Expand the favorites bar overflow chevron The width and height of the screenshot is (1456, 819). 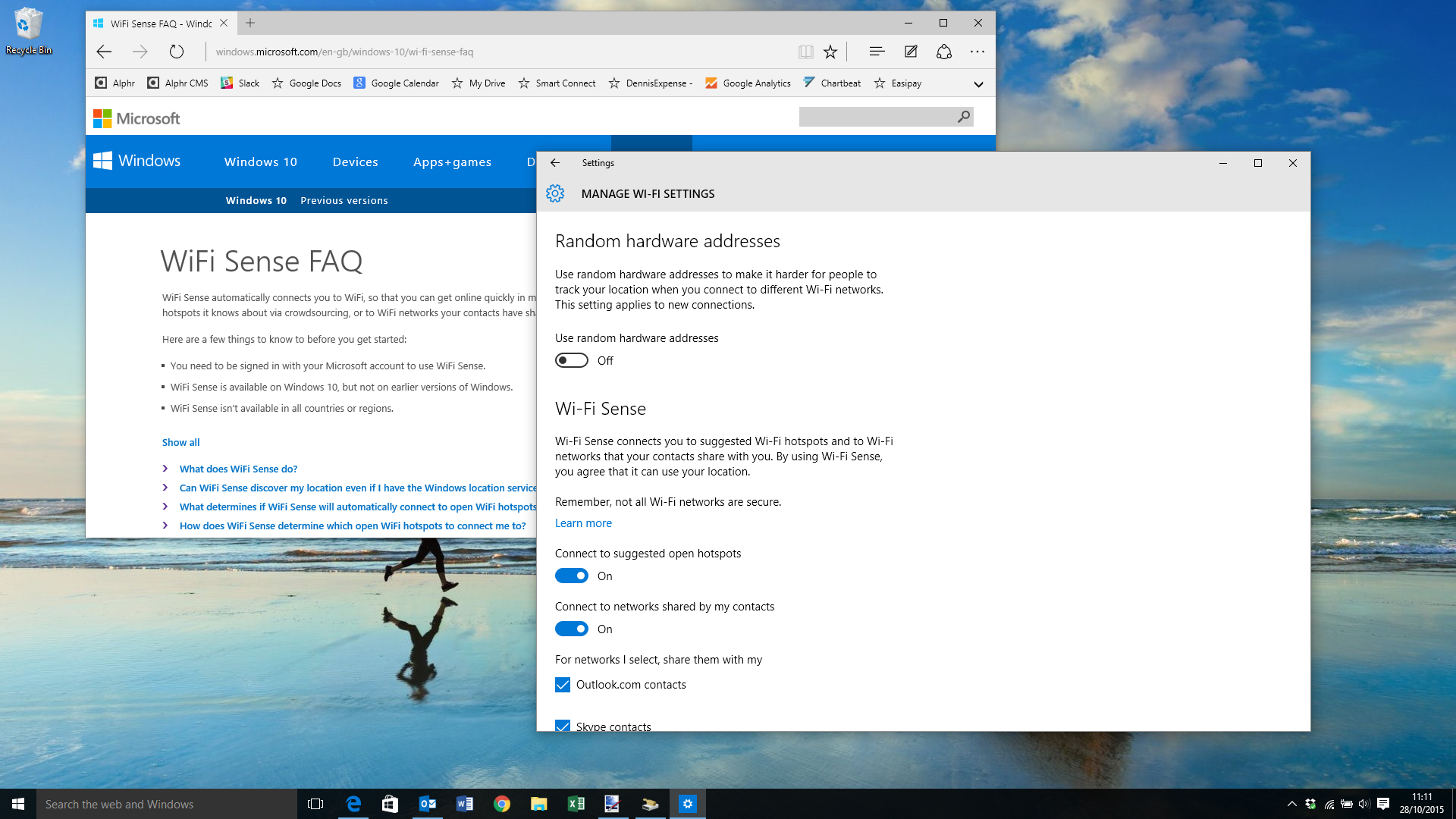click(978, 83)
